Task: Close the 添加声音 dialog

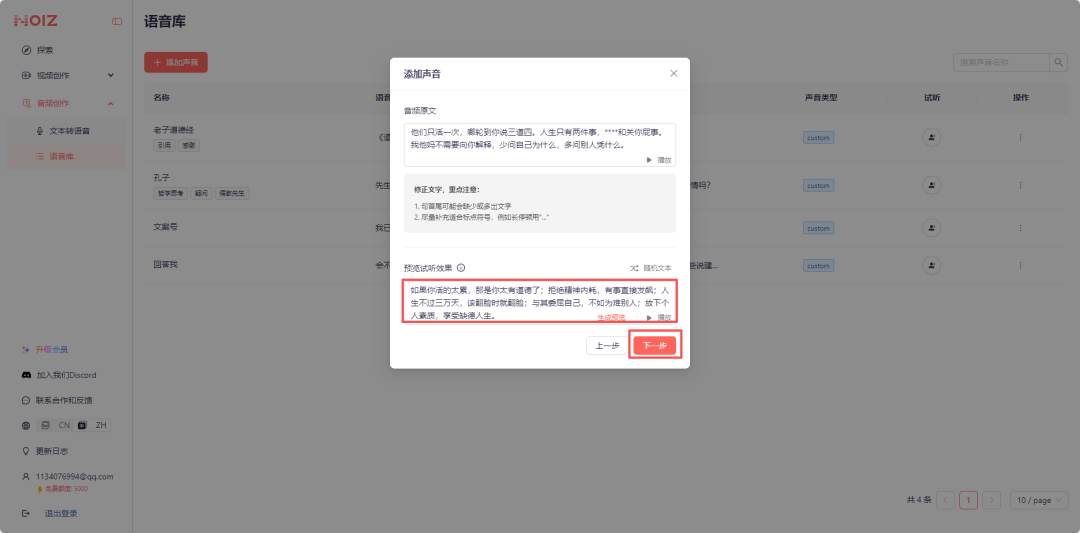Action: coord(673,73)
